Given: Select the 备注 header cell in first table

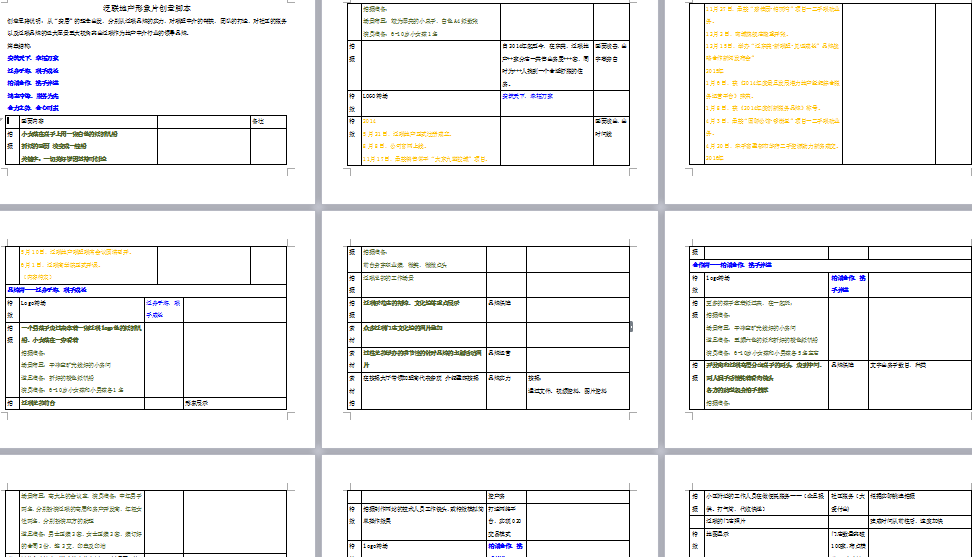Looking at the screenshot, I should (256, 120).
